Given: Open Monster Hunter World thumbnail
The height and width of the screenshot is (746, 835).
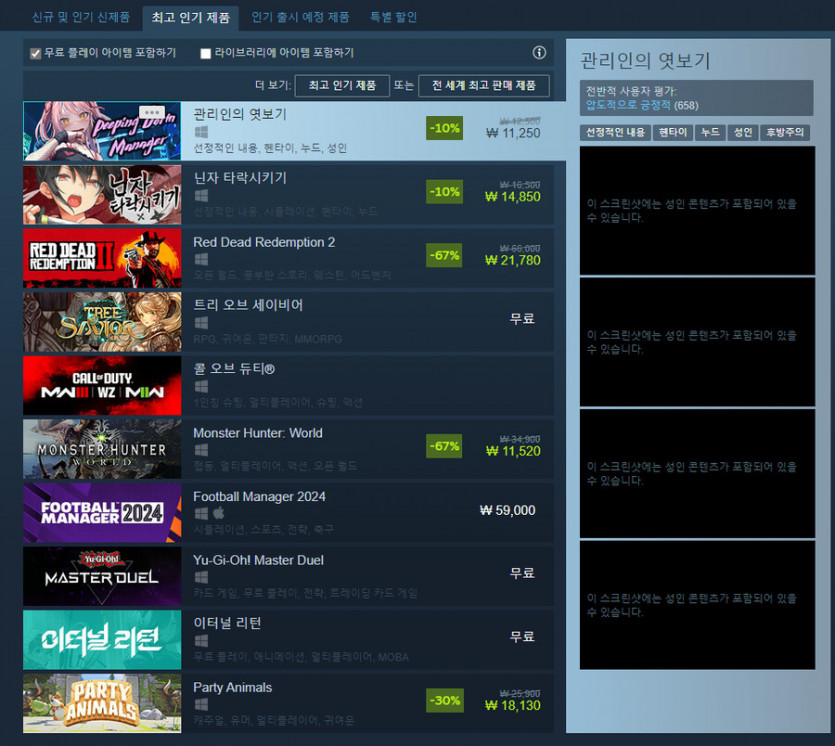Looking at the screenshot, I should tap(102, 449).
